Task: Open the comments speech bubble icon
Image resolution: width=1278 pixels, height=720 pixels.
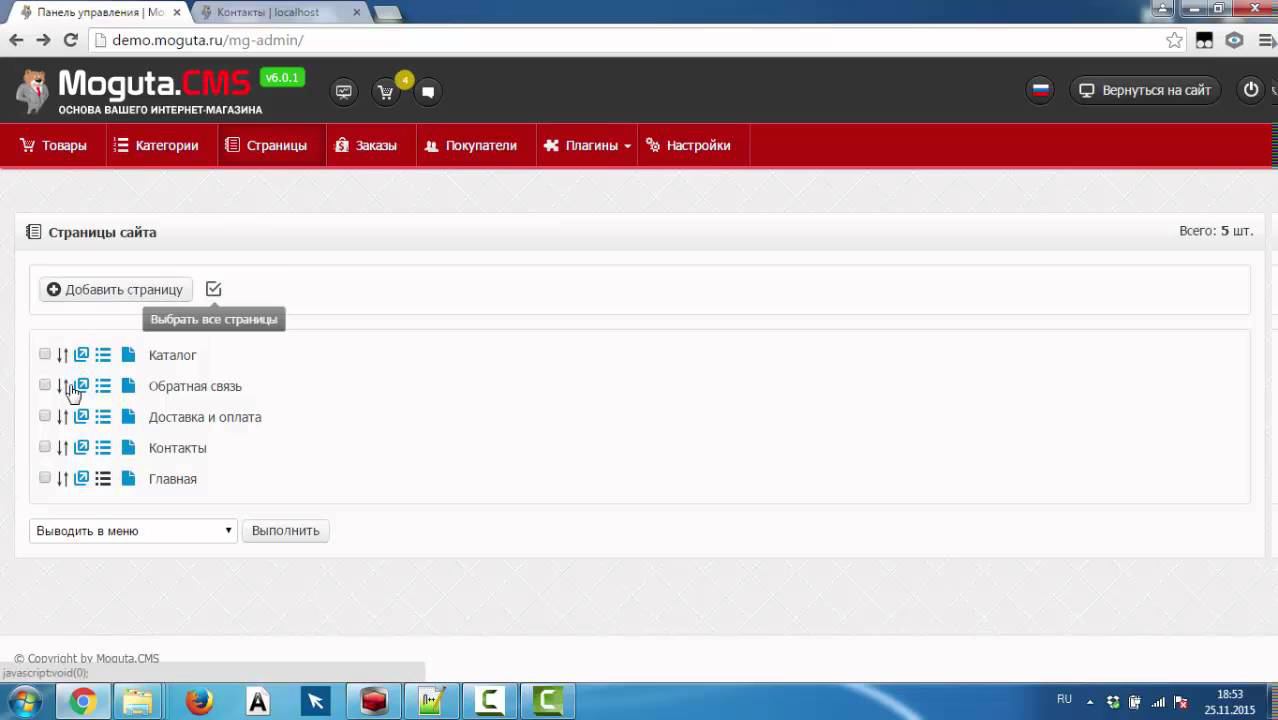Action: coord(428,92)
